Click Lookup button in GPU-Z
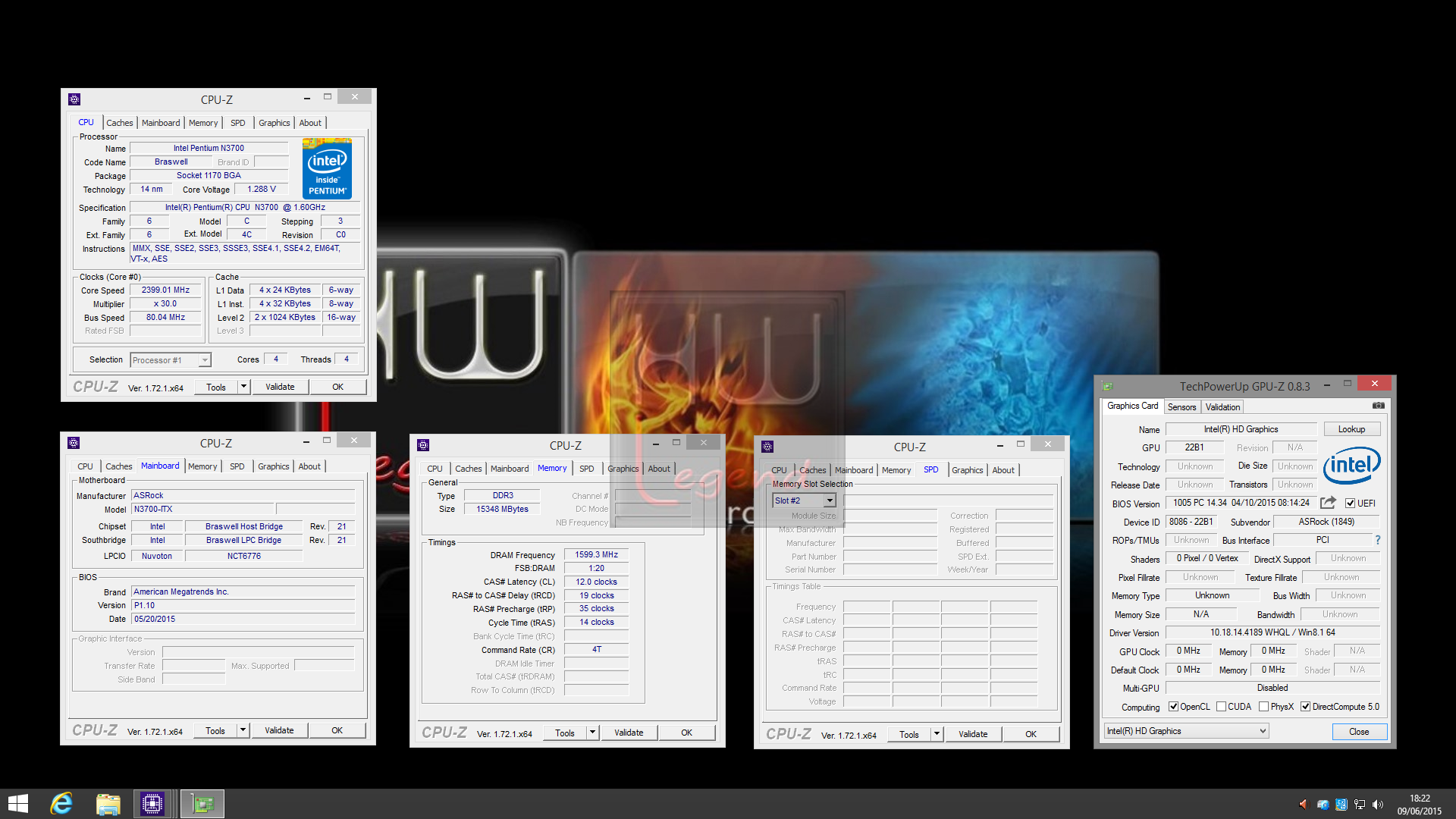Image resolution: width=1456 pixels, height=819 pixels. coord(1351,429)
